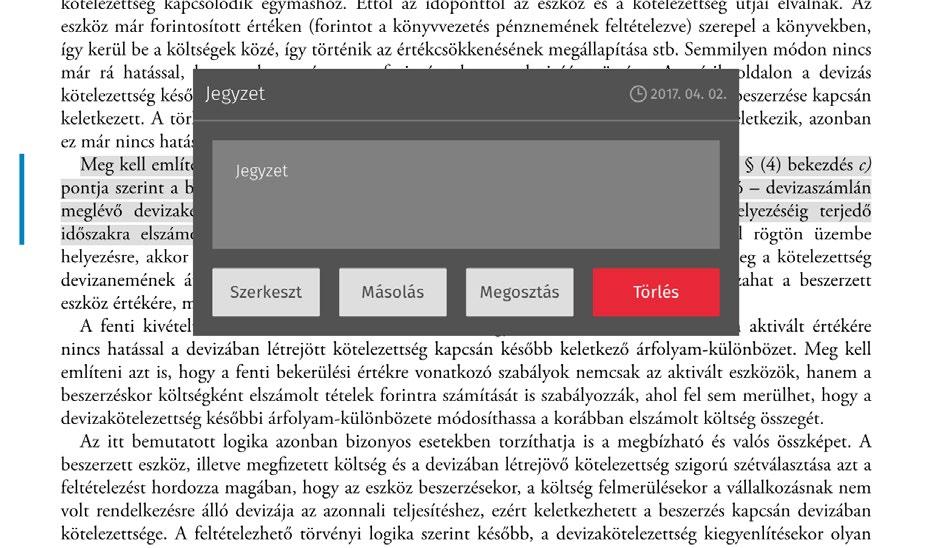
Task: Click the line starting "eszköz már forintosított értéken"
Action: (x=466, y=27)
